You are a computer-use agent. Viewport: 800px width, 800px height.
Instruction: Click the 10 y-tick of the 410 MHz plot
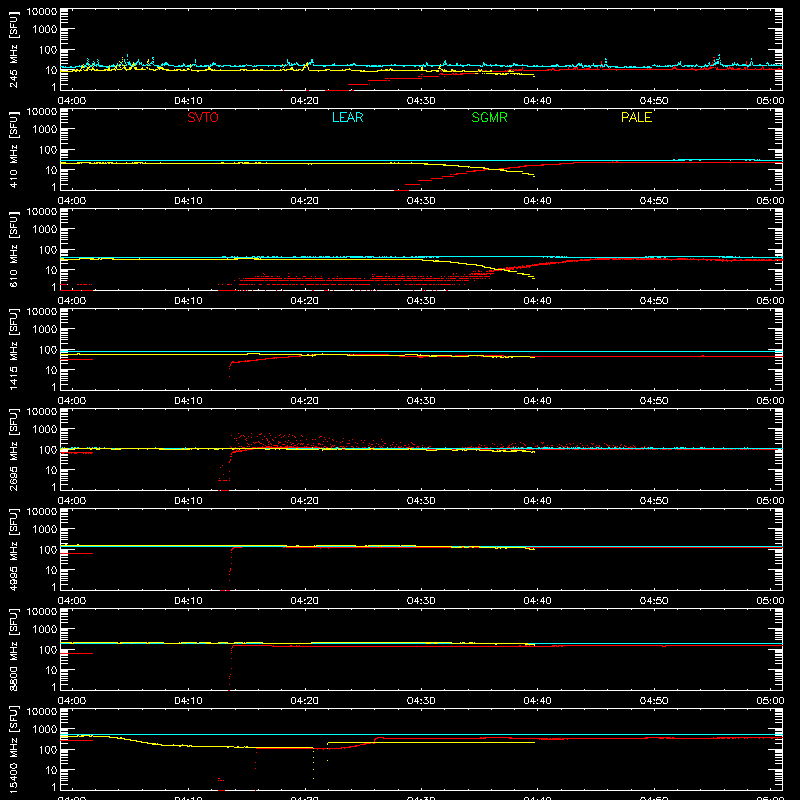(51, 170)
